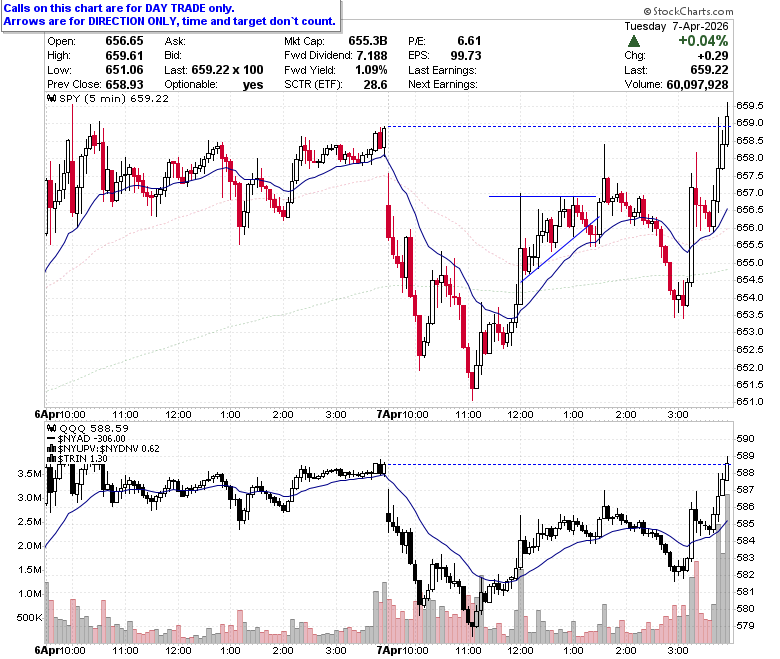This screenshot has width=780, height=659.
Task: Click the Optionable value yes
Action: point(253,85)
